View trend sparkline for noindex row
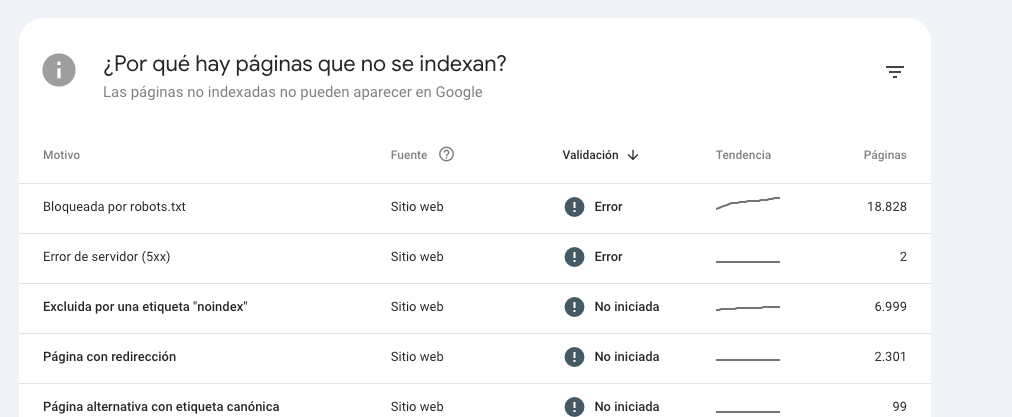 pyautogui.click(x=748, y=308)
